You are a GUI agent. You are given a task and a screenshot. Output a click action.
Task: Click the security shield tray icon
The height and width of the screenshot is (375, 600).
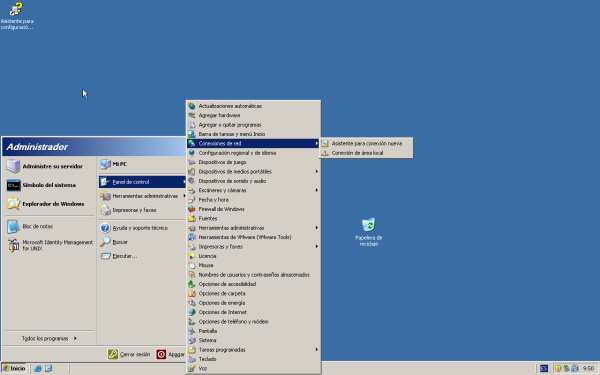pos(558,368)
